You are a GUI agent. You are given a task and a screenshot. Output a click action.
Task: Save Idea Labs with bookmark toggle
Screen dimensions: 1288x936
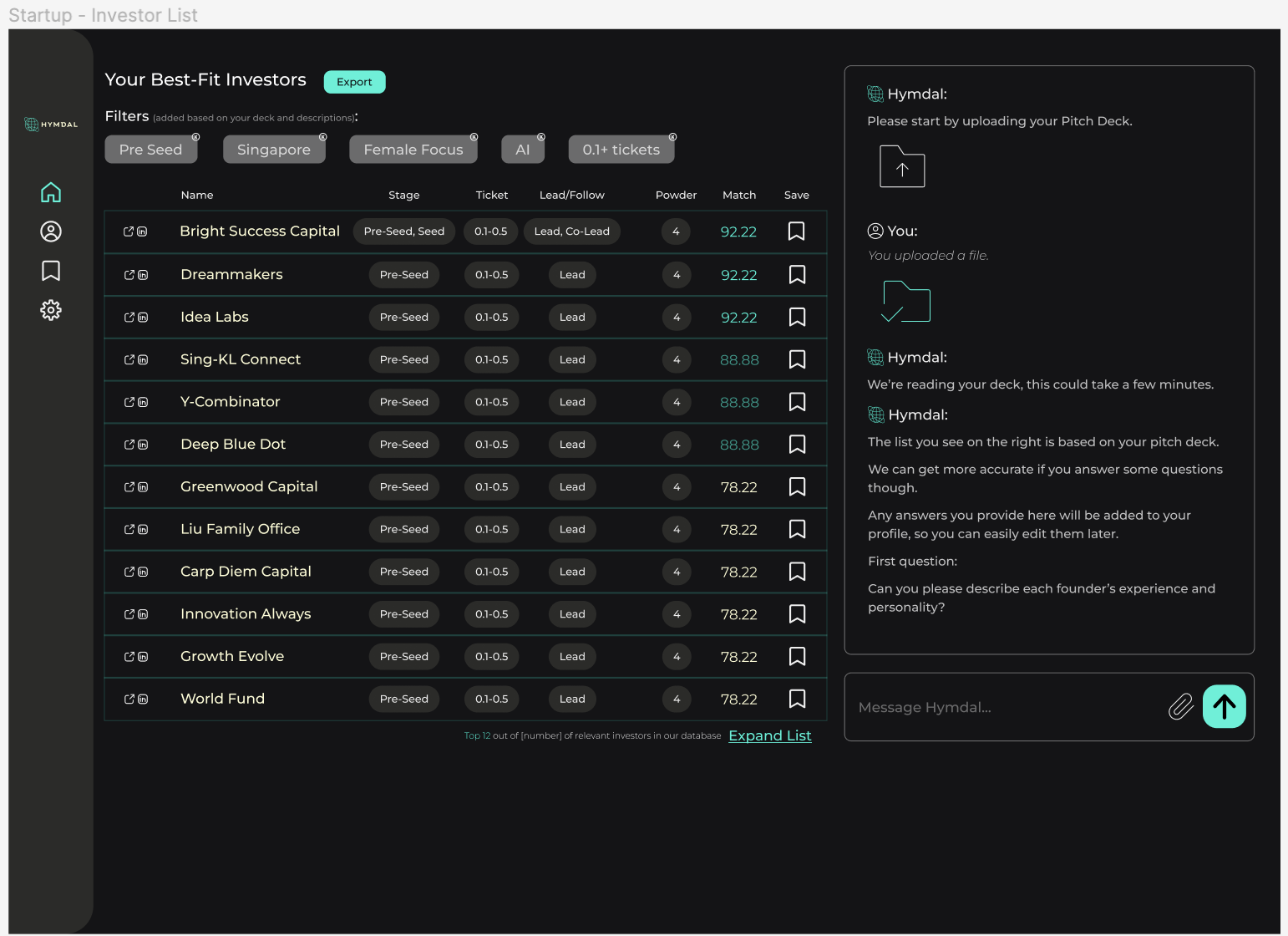(797, 318)
